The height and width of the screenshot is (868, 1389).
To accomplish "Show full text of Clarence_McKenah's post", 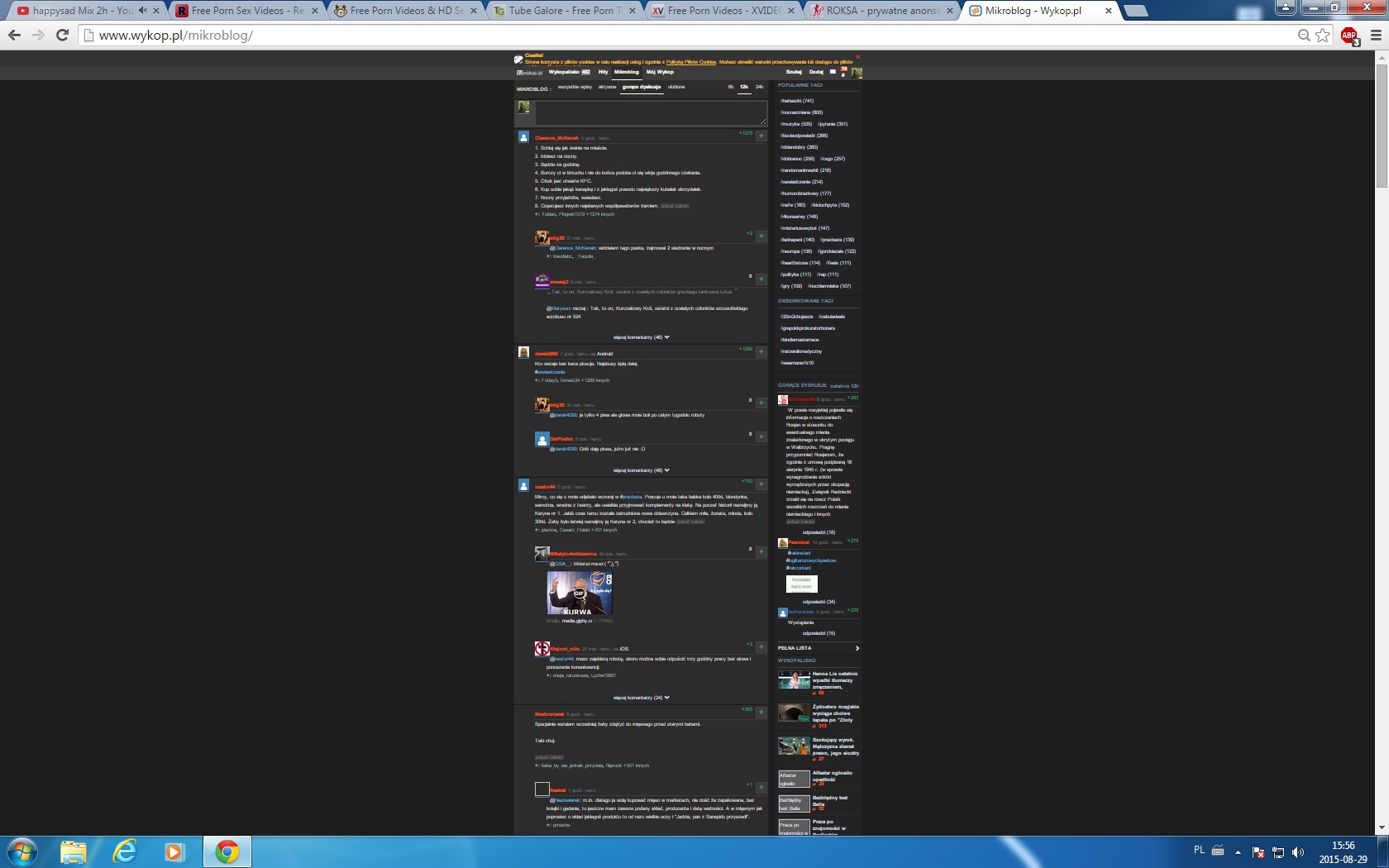I will (x=675, y=206).
